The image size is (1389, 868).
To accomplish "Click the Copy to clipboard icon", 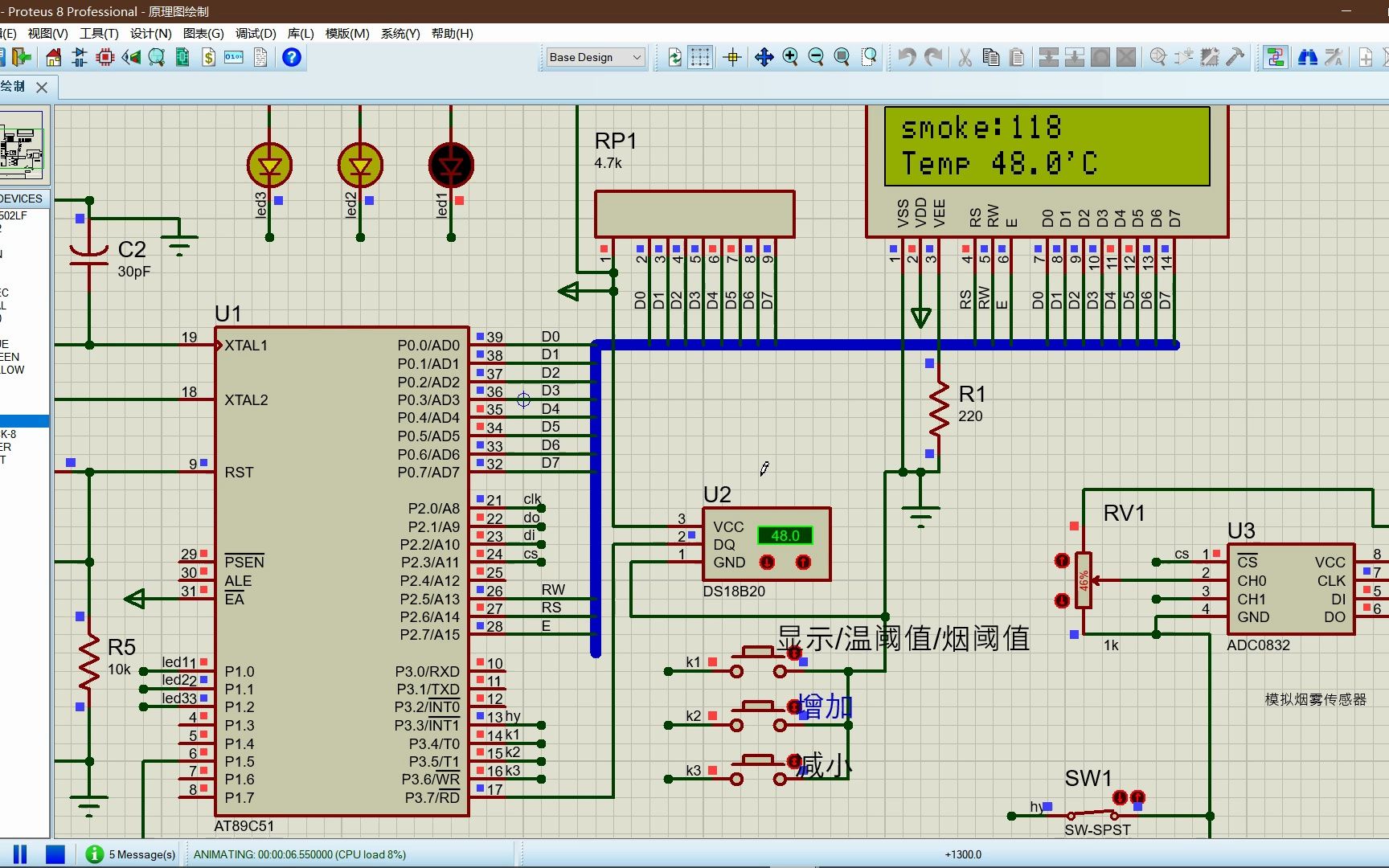I will click(x=991, y=57).
